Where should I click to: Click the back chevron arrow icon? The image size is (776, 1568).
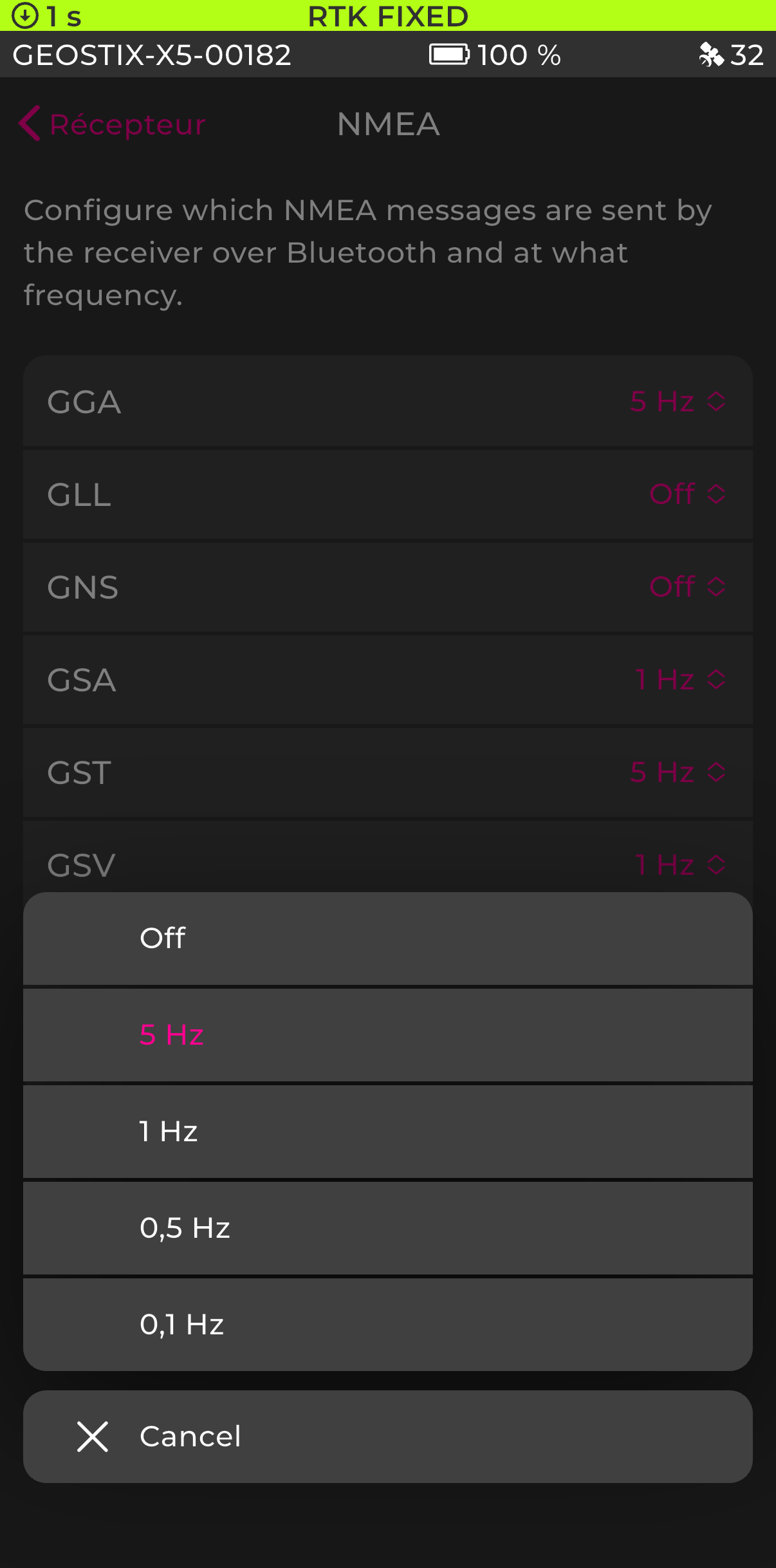[29, 123]
